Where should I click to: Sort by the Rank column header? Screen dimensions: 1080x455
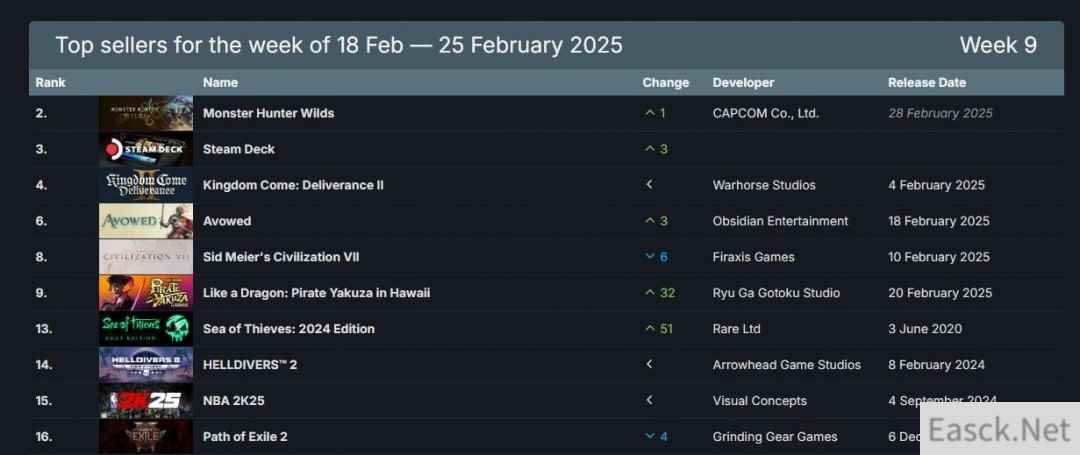[x=50, y=83]
